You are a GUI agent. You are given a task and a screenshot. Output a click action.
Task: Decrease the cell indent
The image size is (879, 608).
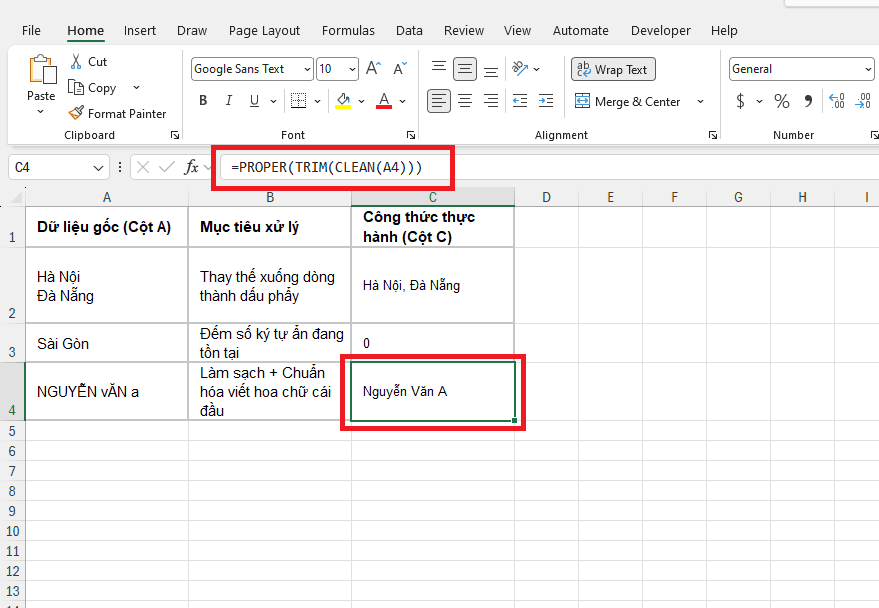pyautogui.click(x=520, y=101)
